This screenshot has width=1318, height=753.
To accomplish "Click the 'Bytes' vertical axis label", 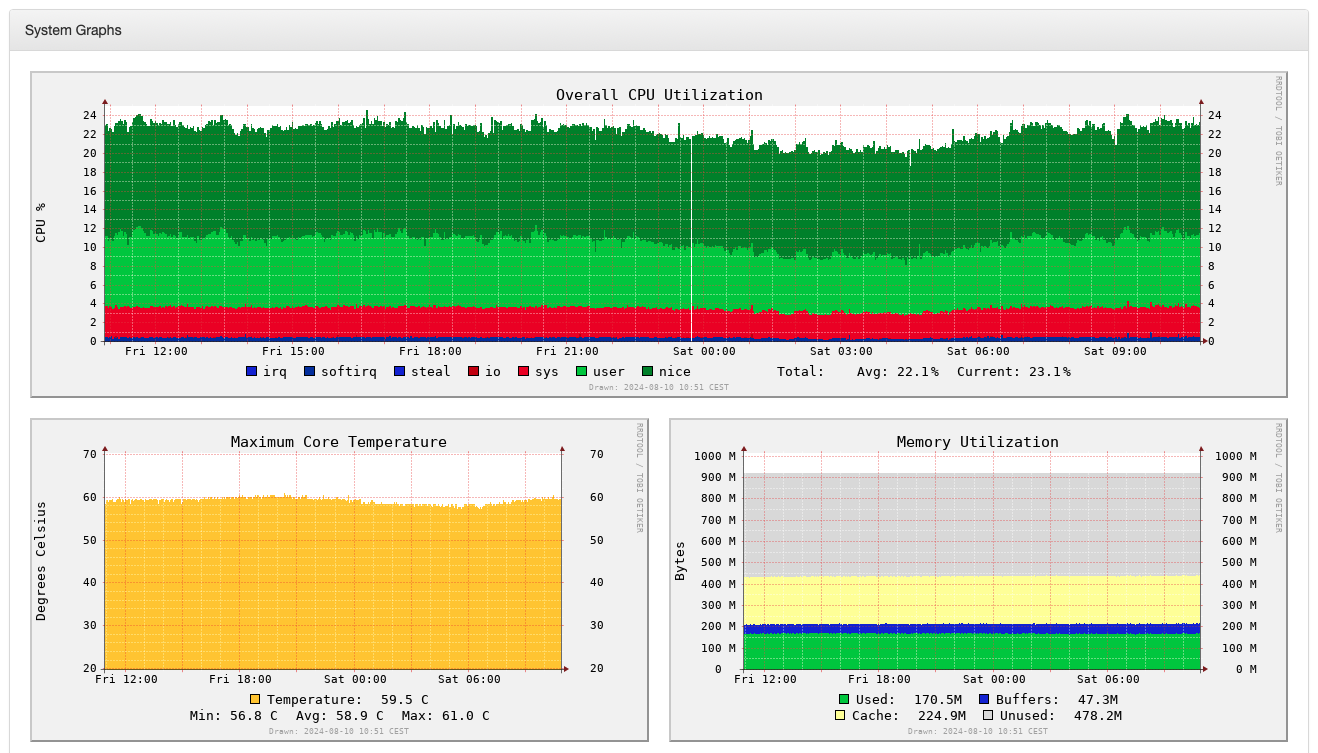I will 680,561.
